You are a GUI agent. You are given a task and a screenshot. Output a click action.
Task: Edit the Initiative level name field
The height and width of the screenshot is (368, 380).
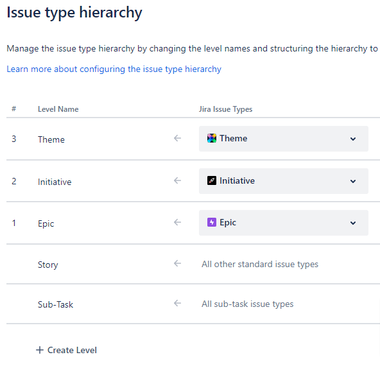click(x=54, y=182)
